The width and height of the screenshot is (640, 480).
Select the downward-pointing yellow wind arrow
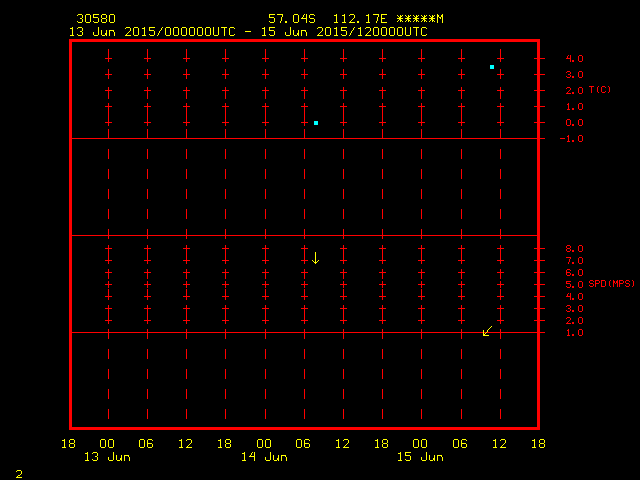click(316, 258)
